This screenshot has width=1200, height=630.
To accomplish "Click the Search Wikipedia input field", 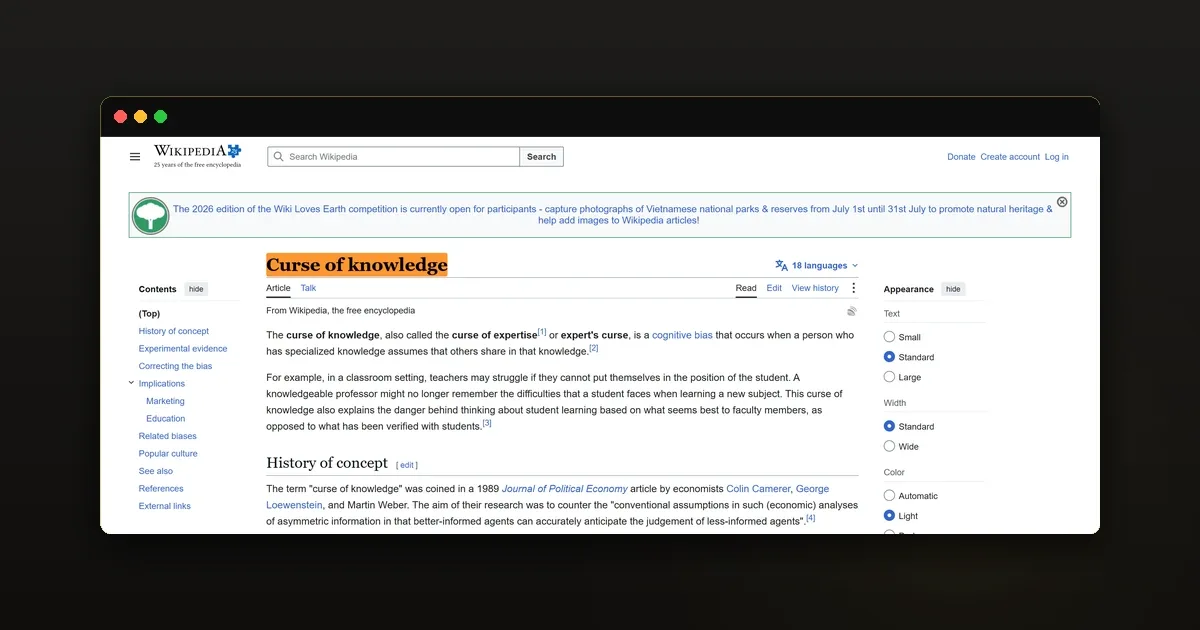I will 394,157.
